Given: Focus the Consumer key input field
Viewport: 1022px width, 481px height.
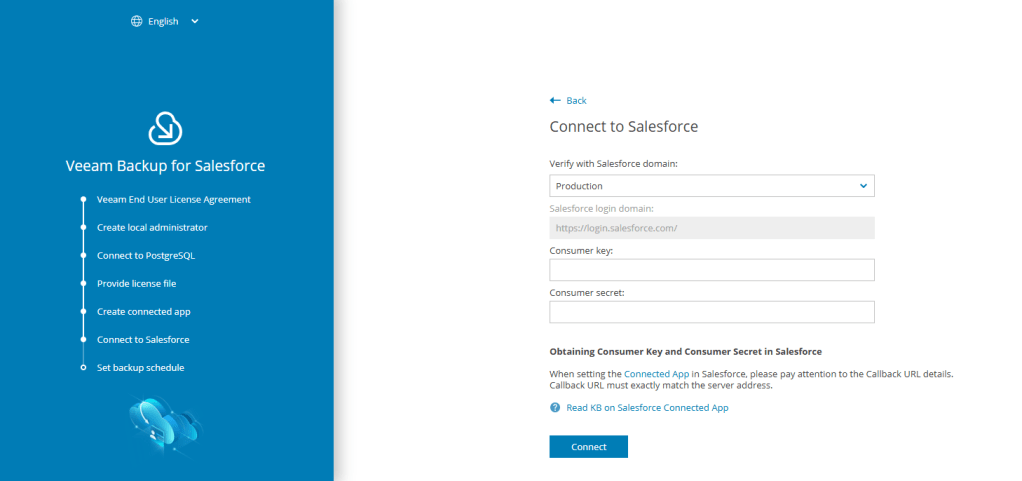Looking at the screenshot, I should tap(711, 270).
